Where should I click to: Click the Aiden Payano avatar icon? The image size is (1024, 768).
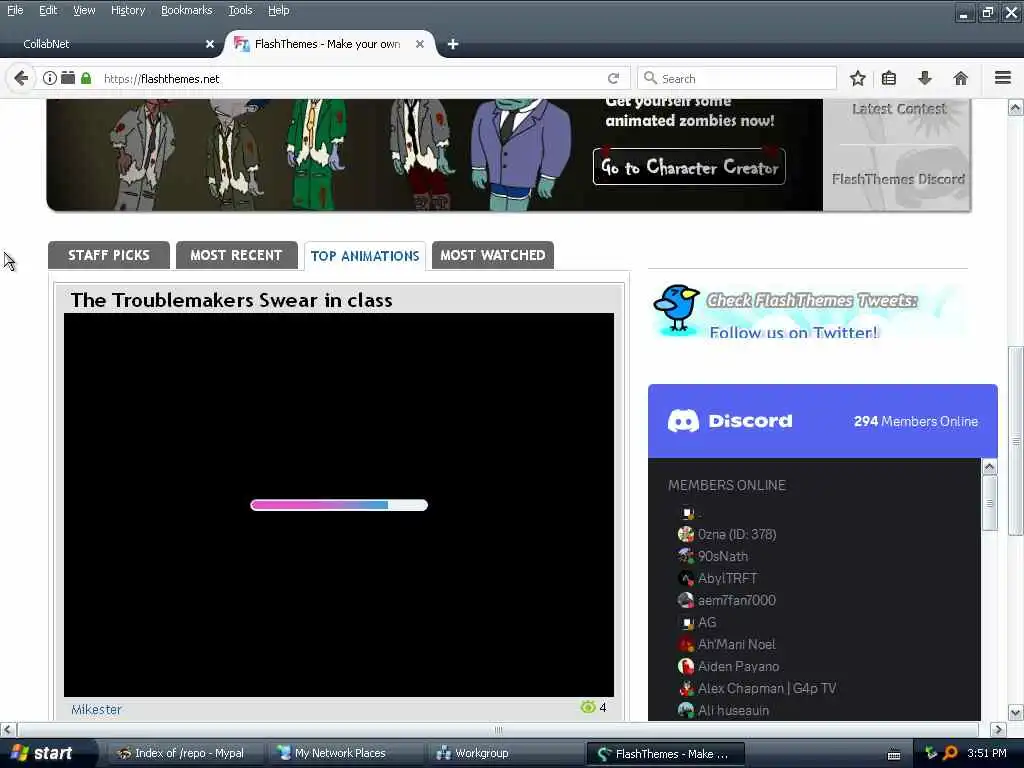point(686,667)
